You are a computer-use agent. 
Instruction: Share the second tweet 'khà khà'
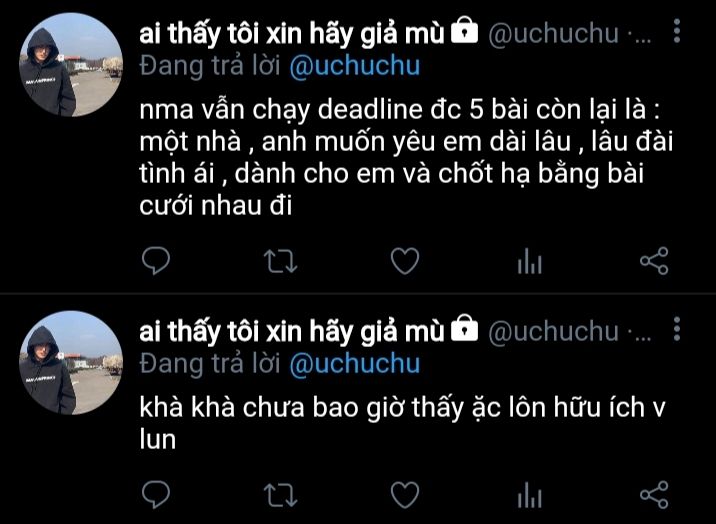click(654, 495)
